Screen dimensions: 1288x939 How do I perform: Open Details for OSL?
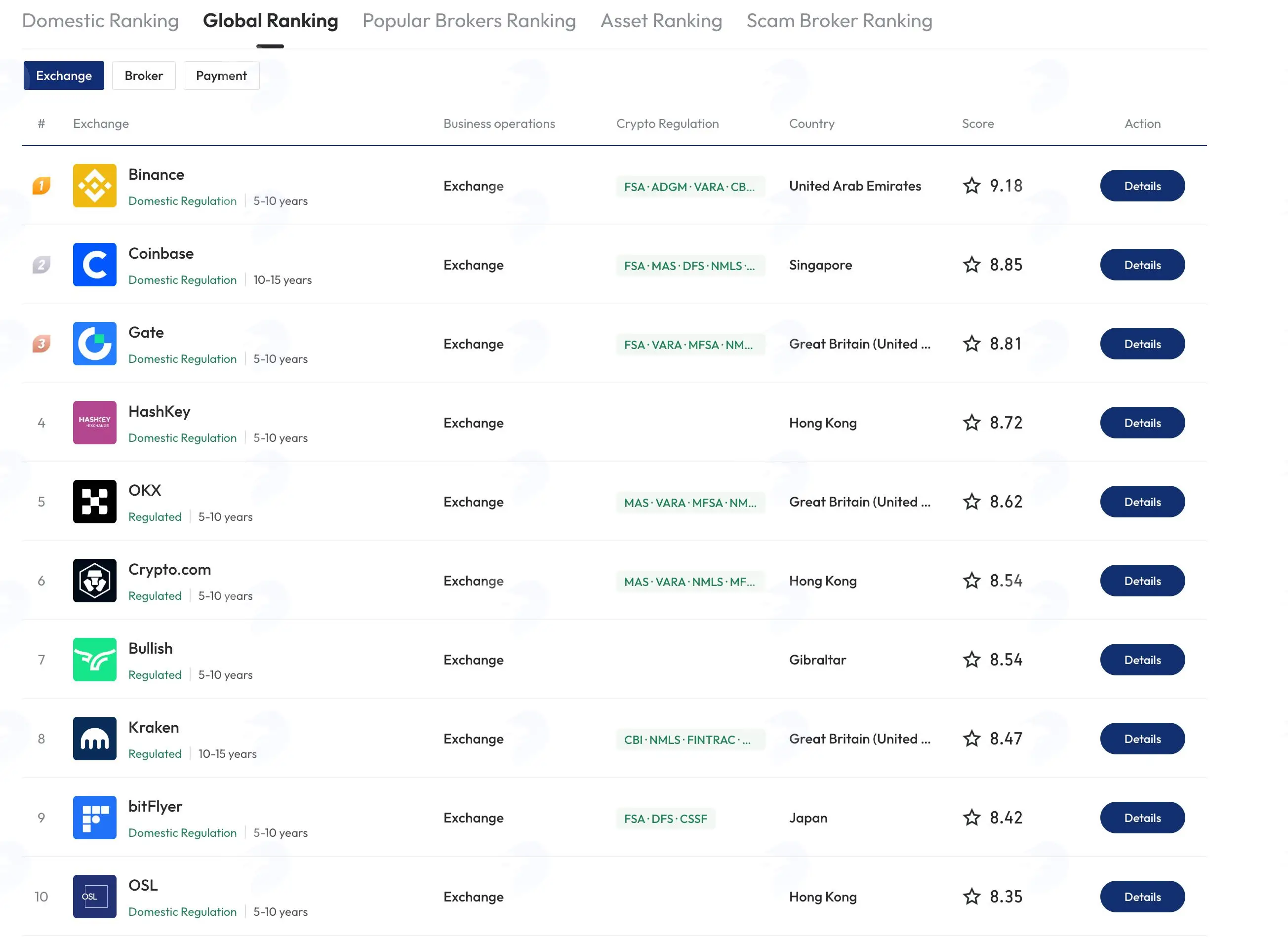point(1142,897)
